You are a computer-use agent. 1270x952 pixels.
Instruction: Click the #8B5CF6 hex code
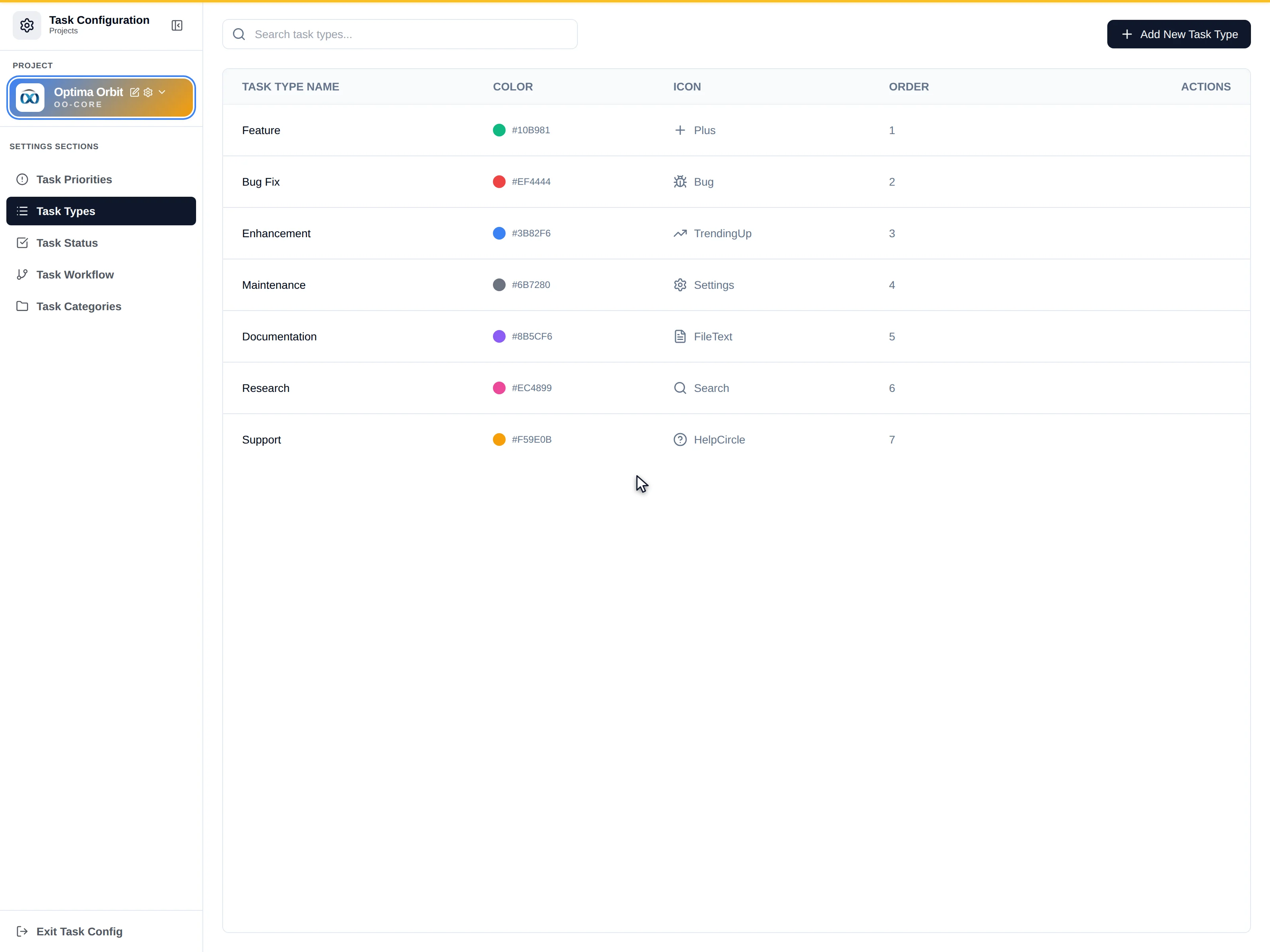click(x=532, y=336)
